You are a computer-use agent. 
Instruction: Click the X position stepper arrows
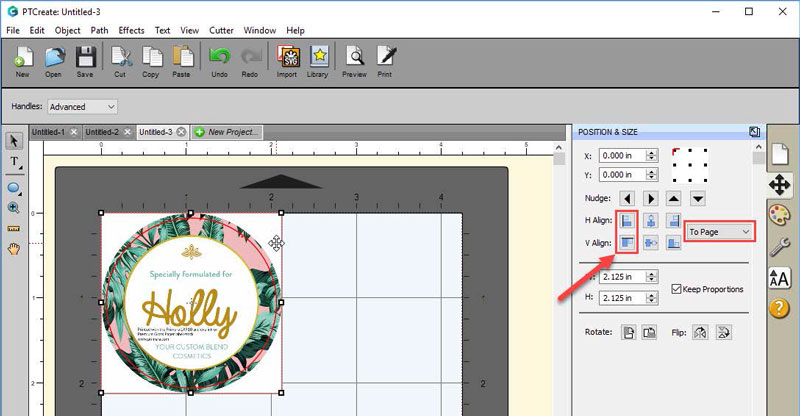(652, 156)
